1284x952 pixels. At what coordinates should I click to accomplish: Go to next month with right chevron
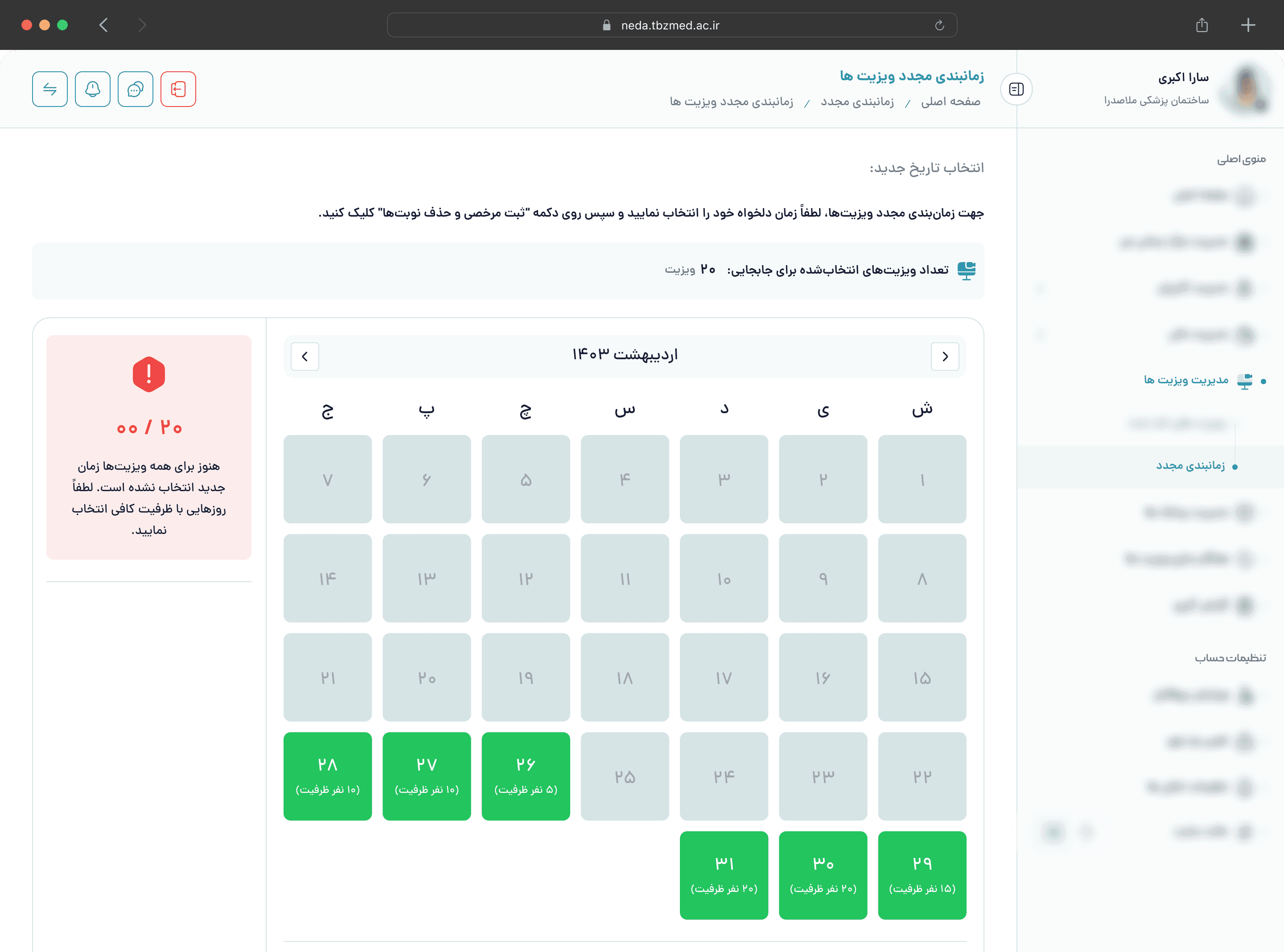click(945, 356)
